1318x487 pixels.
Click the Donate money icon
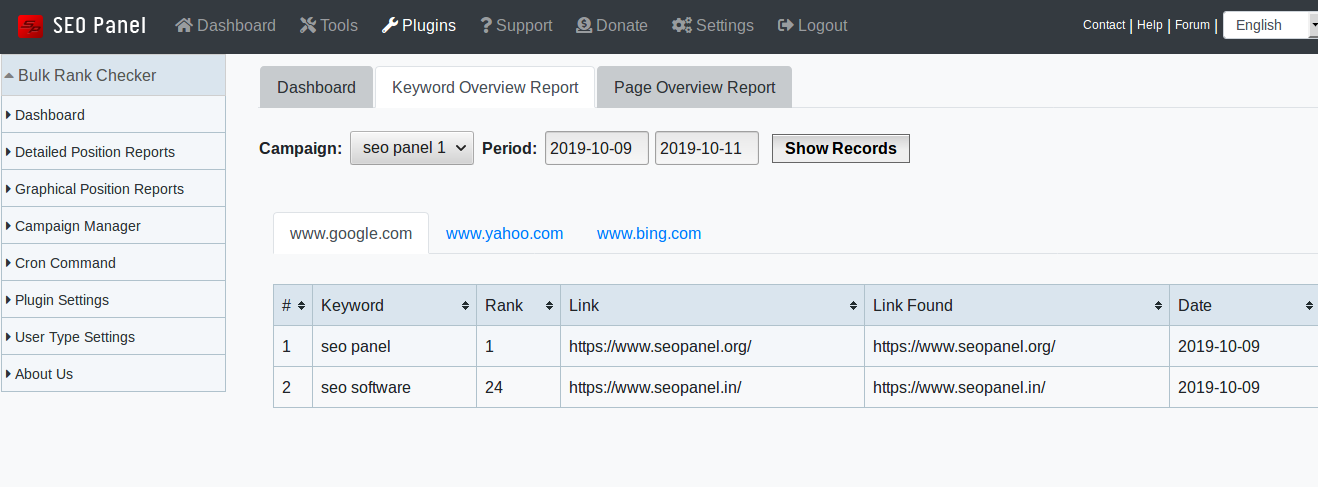click(x=584, y=26)
